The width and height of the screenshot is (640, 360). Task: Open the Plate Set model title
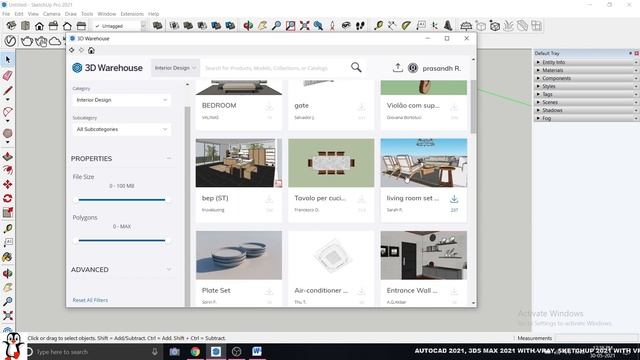tap(216, 290)
